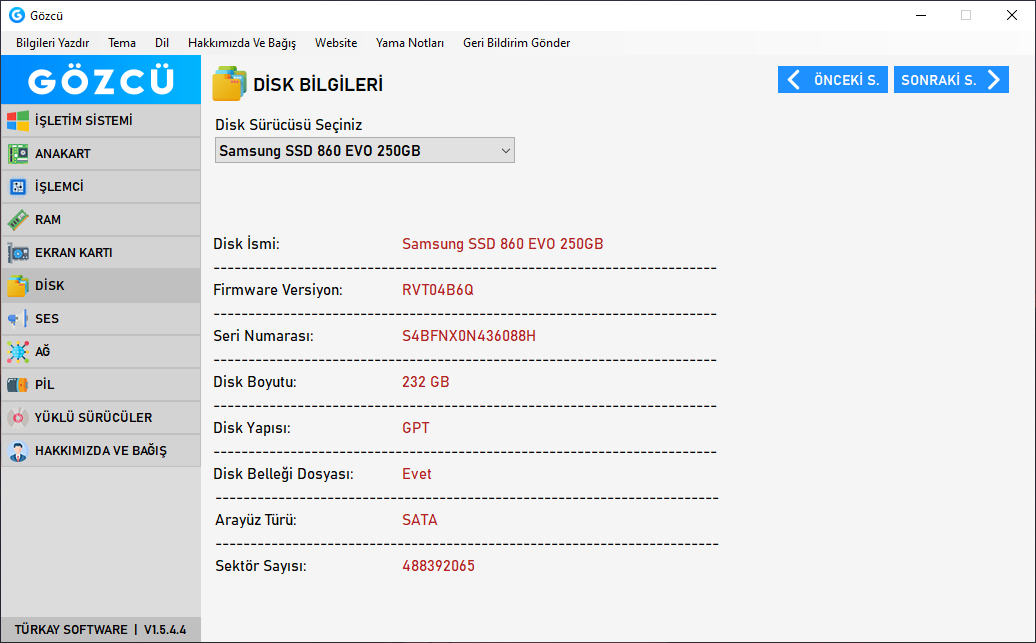Click the Seri Numarası label

[x=263, y=336]
